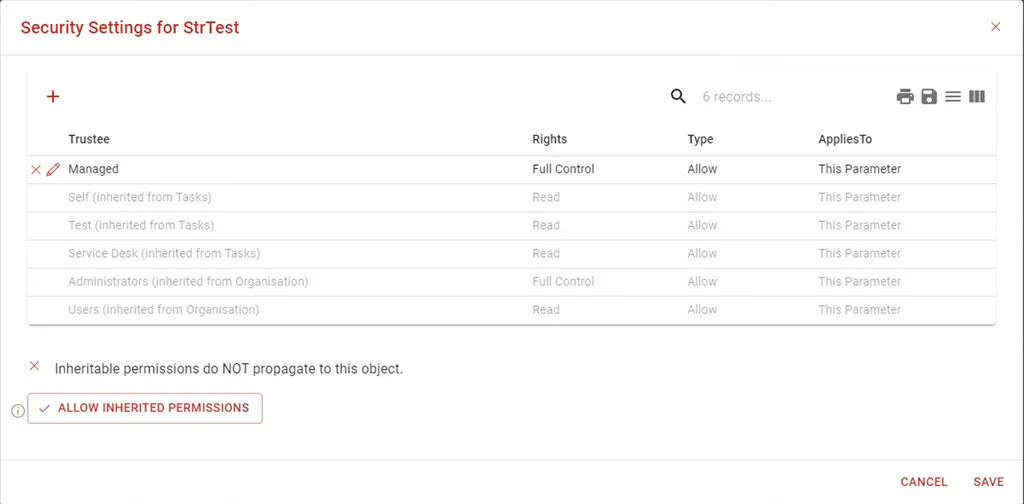Click the Save button at dialog bottom

pyautogui.click(x=988, y=482)
